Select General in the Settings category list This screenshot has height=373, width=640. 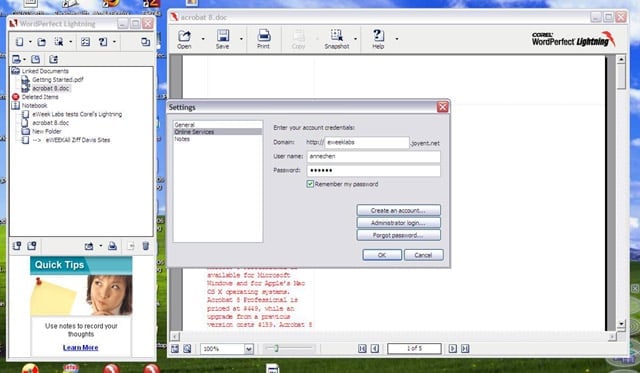184,125
